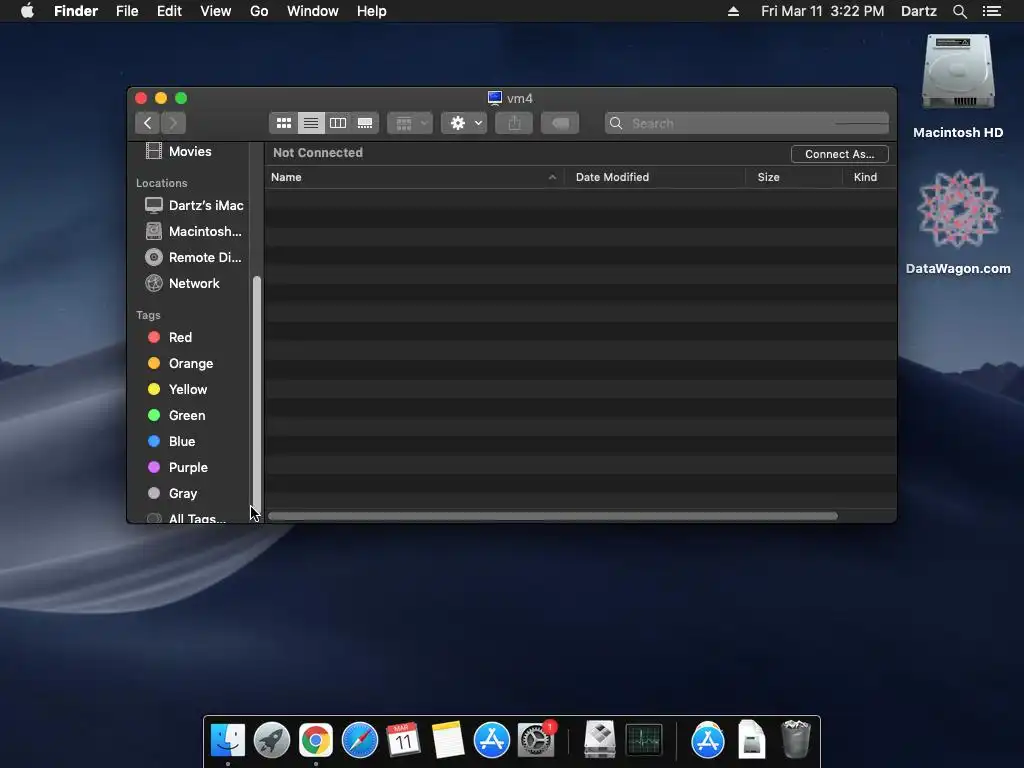This screenshot has width=1024, height=768.
Task: Select the Red tag
Action: (x=189, y=337)
